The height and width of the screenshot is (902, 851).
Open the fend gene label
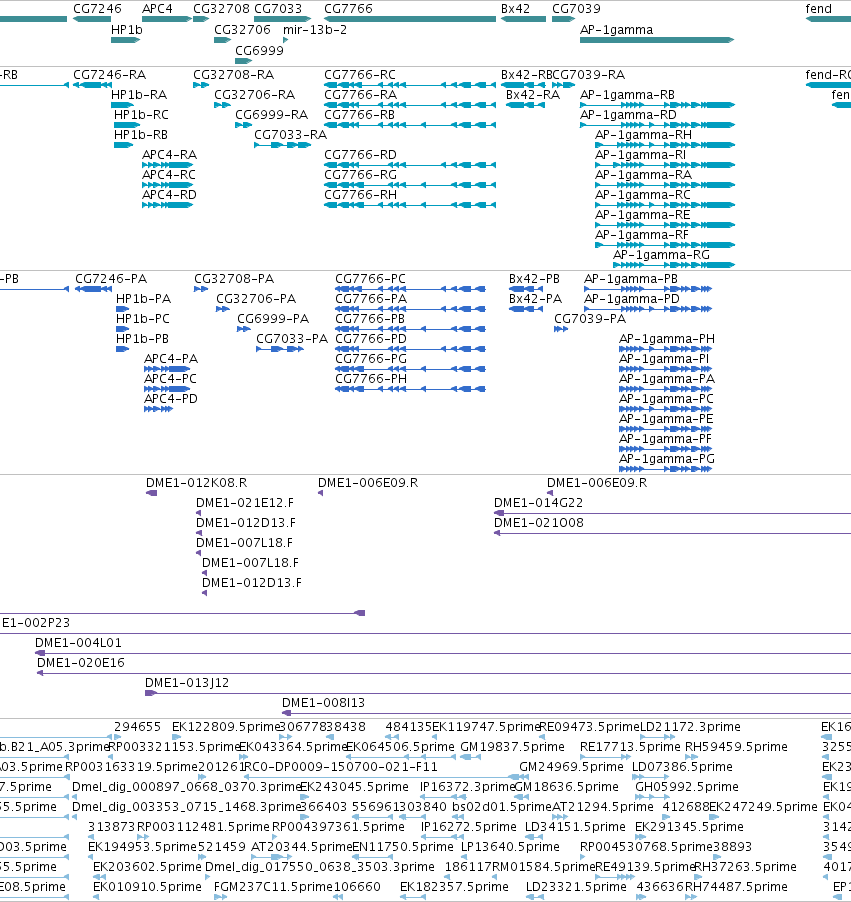coord(819,9)
